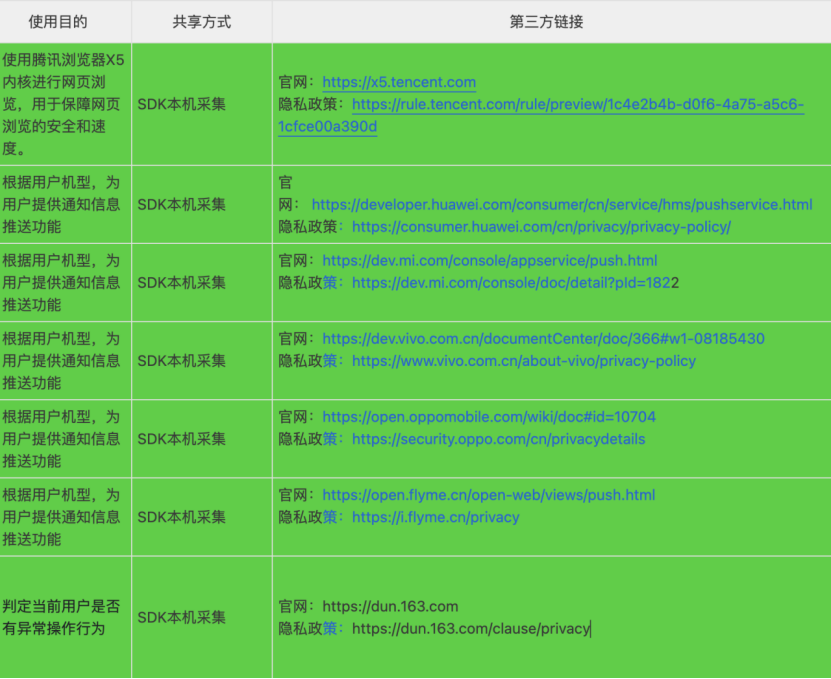Open the security.oppo.com privacydetails link
The width and height of the screenshot is (831, 679).
point(499,439)
